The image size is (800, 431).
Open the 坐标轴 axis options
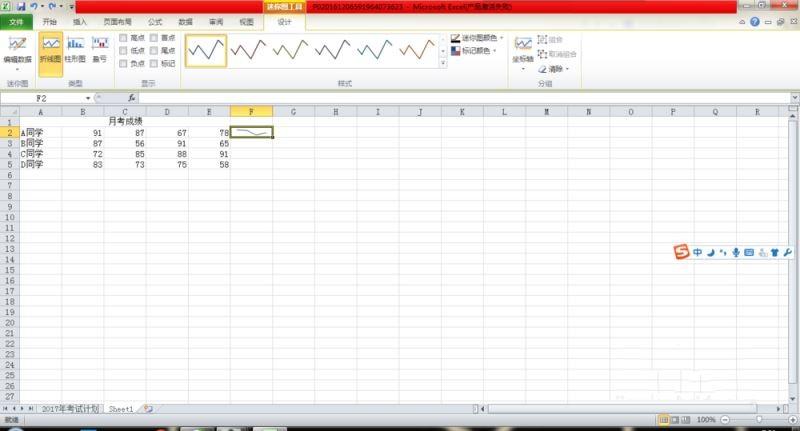(x=523, y=50)
